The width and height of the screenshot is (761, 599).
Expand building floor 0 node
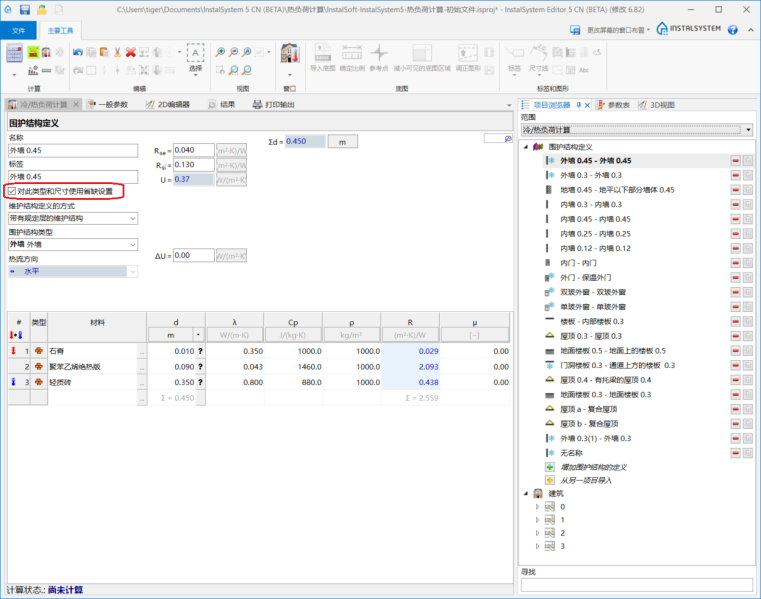pos(537,507)
